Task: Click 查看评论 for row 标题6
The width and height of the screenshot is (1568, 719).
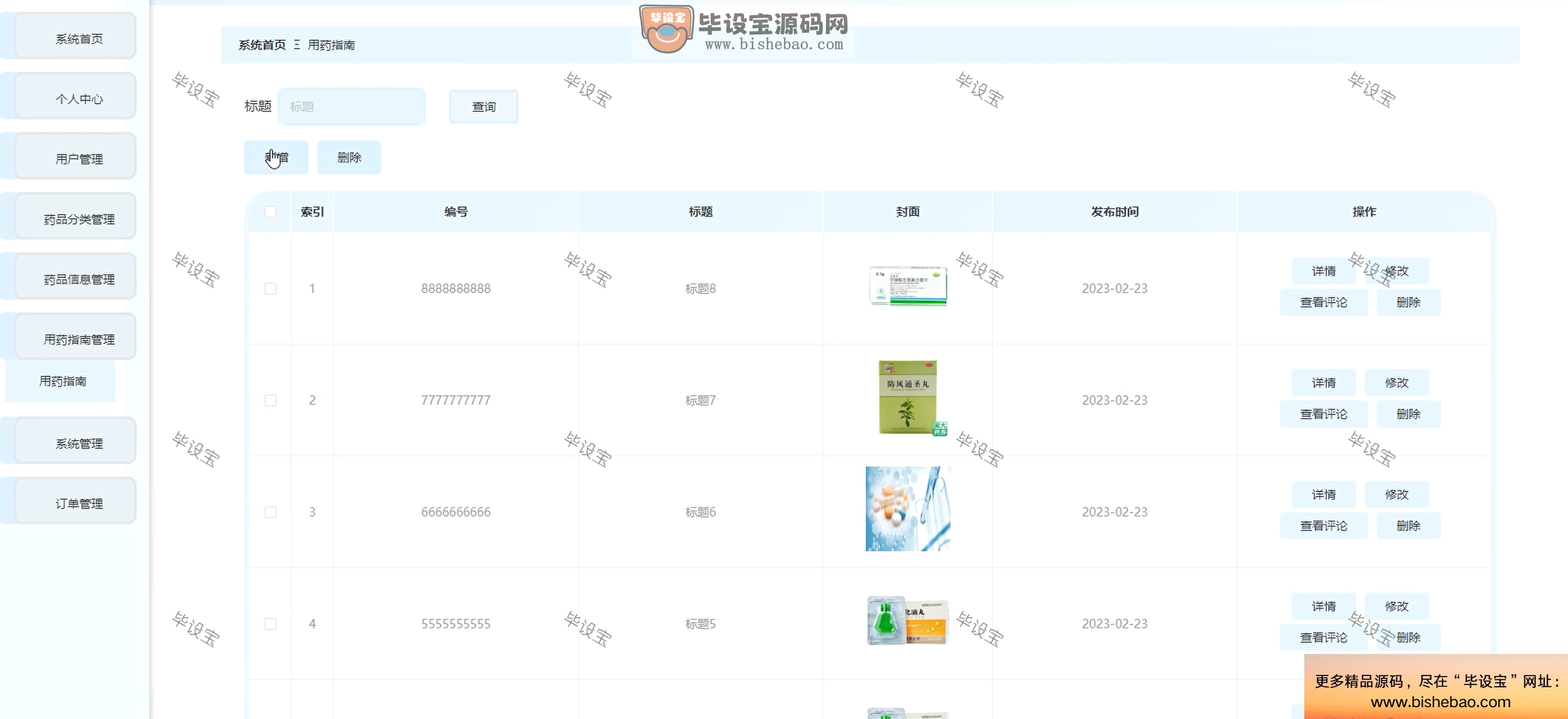Action: coord(1324,526)
